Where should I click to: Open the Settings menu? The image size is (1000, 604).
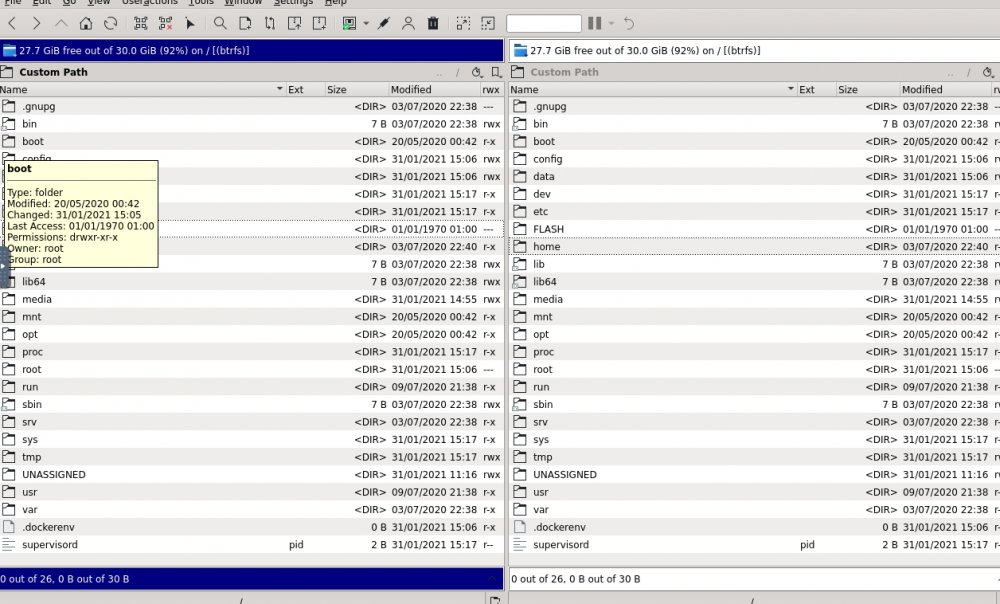point(293,3)
